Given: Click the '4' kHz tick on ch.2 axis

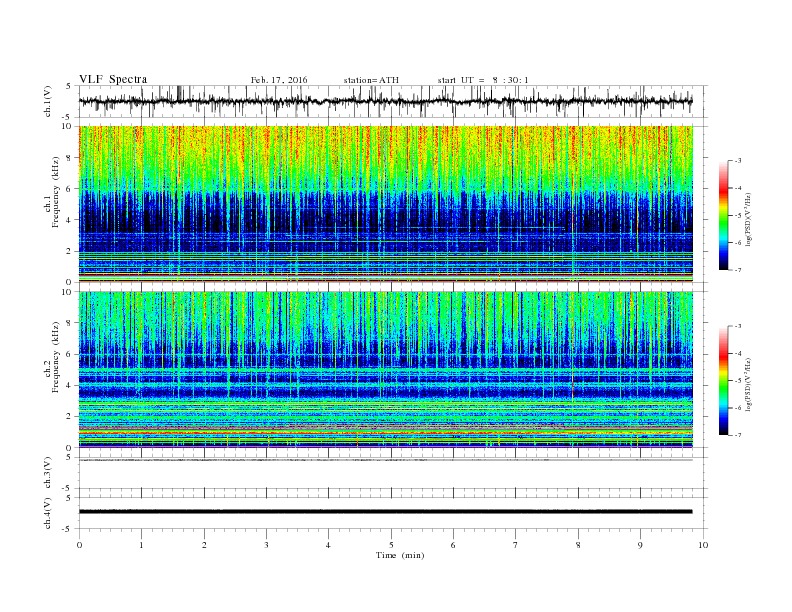Looking at the screenshot, I should pyautogui.click(x=70, y=385).
